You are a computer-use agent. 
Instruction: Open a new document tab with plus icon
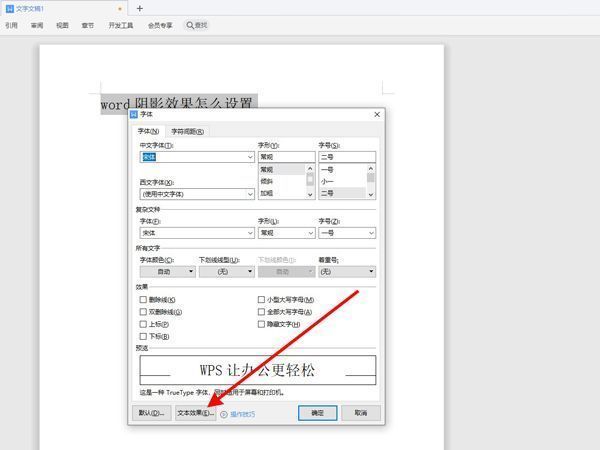pos(140,8)
